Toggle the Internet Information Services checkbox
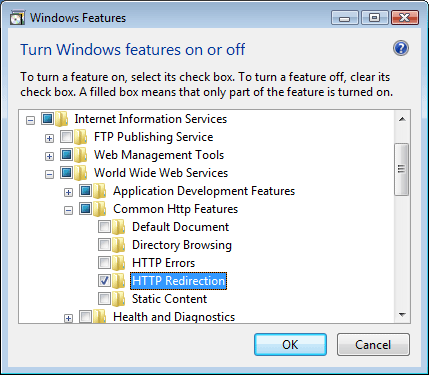This screenshot has height=375, width=429. coord(47,118)
